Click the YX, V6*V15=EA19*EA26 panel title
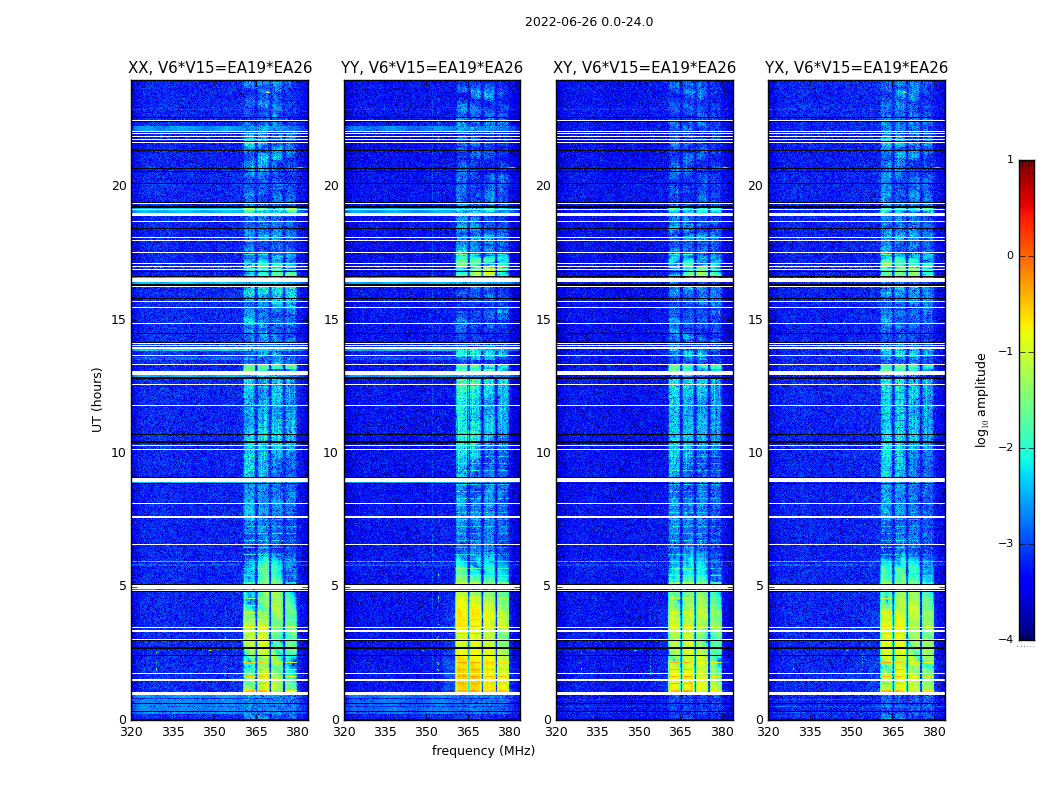1050x800 pixels. (856, 68)
